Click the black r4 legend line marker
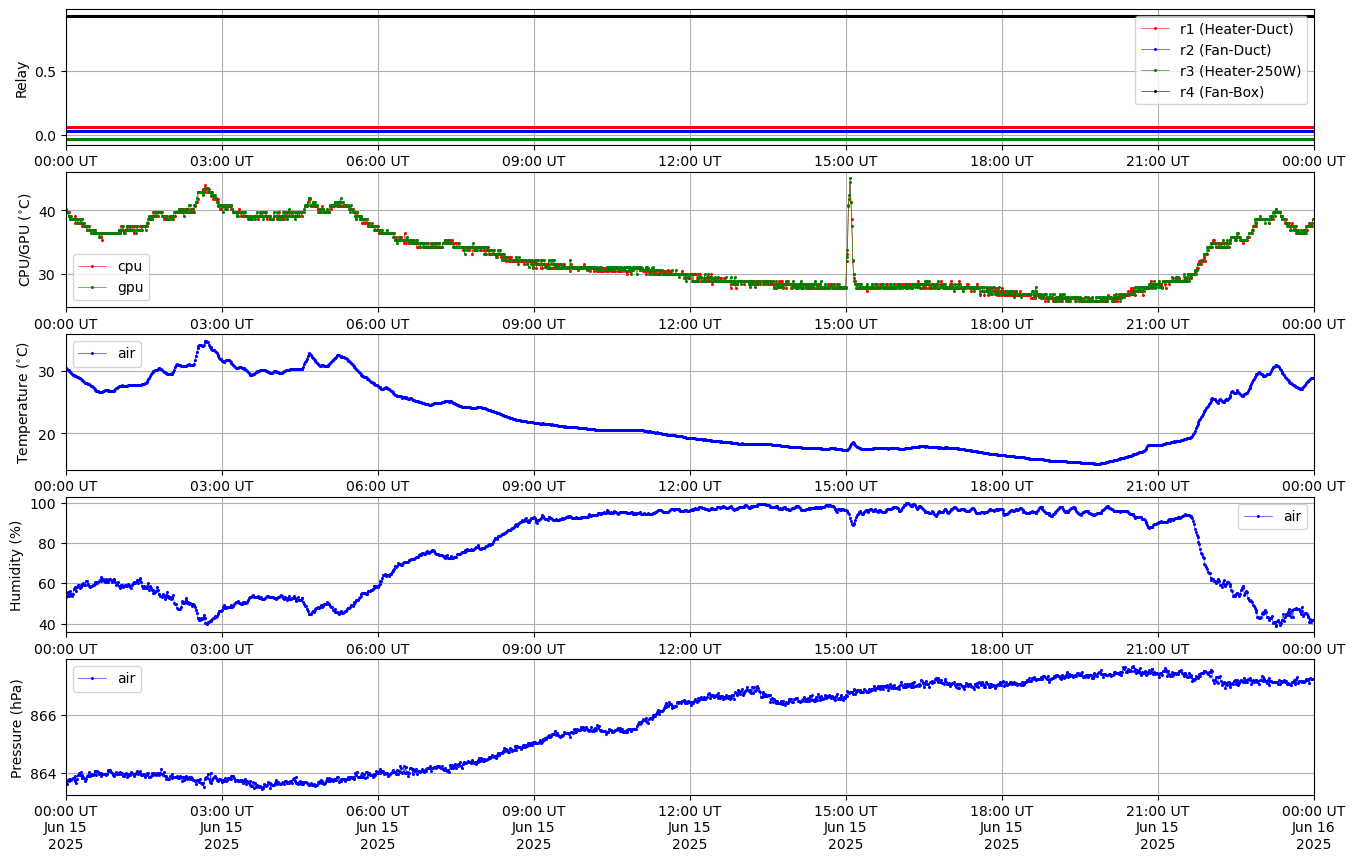This screenshot has height=861, width=1355. click(x=1155, y=92)
